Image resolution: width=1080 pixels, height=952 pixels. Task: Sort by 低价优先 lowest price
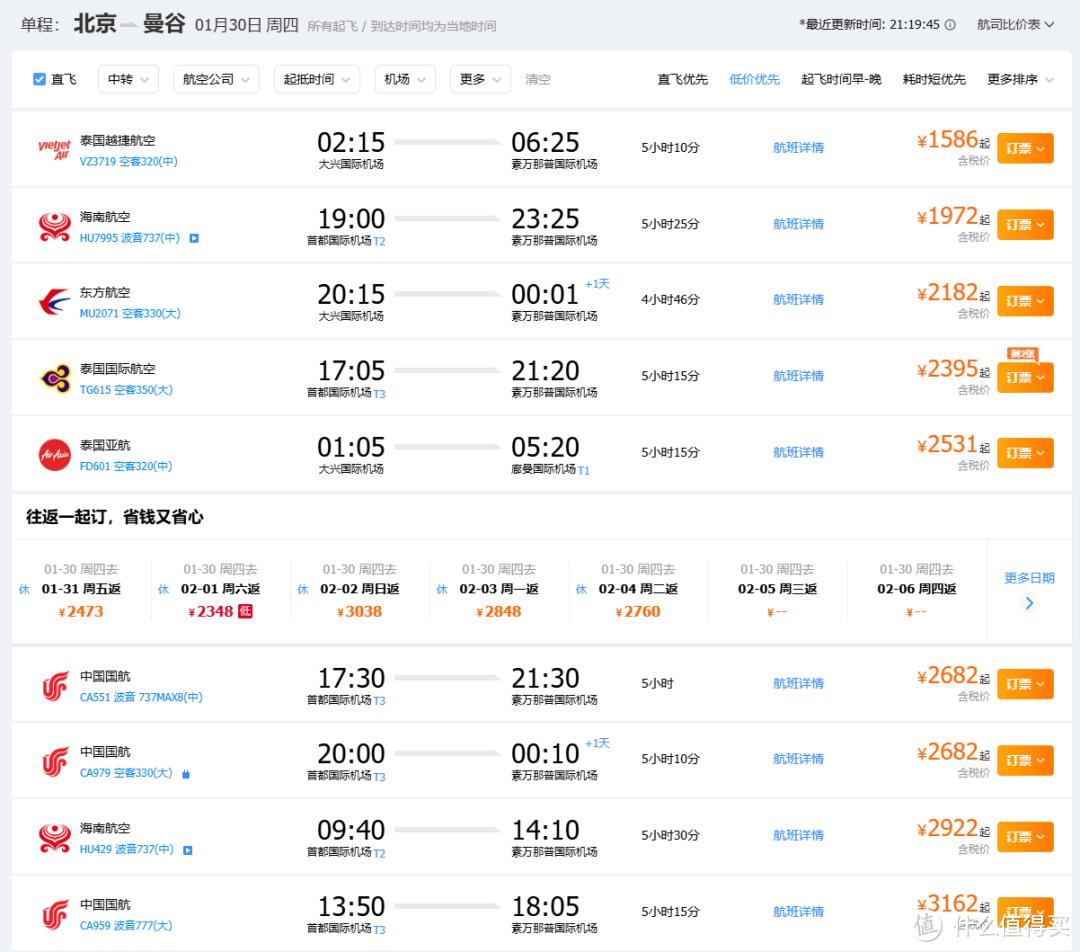point(754,79)
